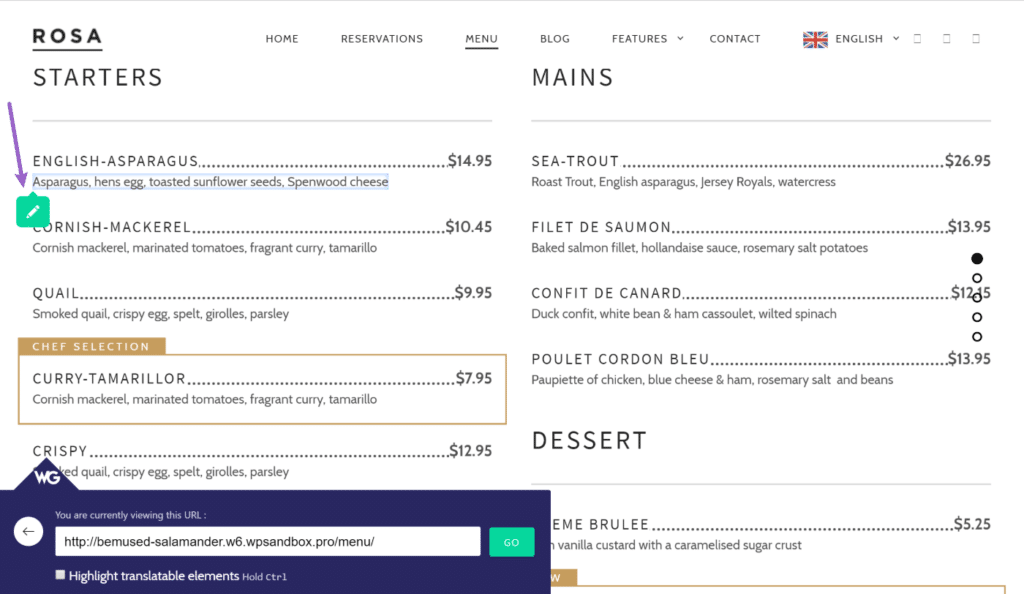
Task: Click the back arrow circle button
Action: tap(28, 531)
